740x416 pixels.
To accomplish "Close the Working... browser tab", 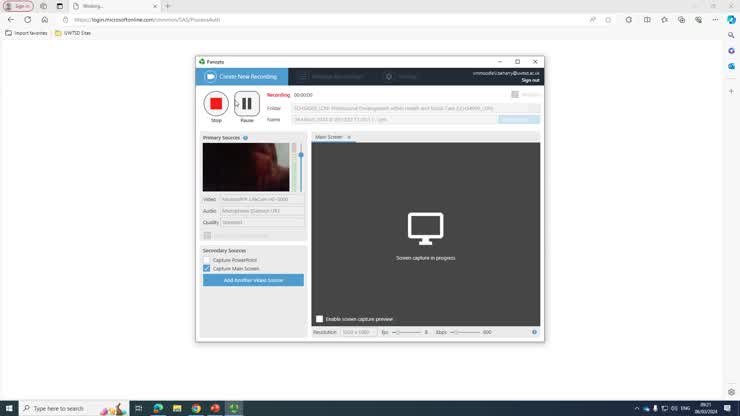I will tap(155, 7).
